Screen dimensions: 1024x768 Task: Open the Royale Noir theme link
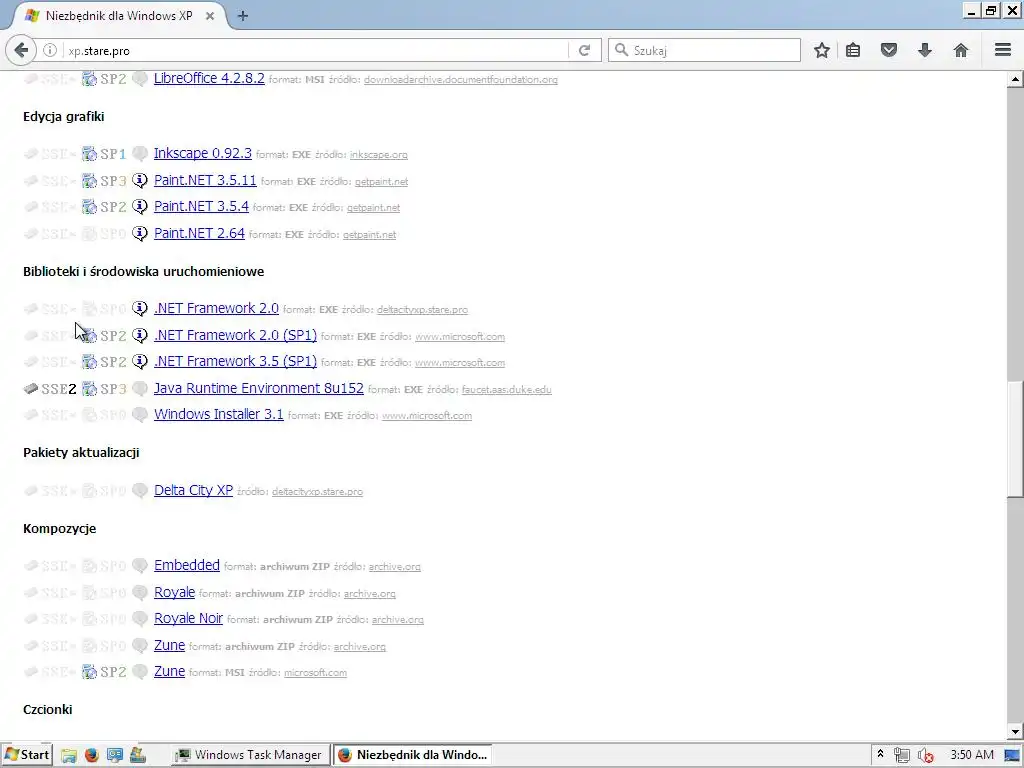(188, 618)
